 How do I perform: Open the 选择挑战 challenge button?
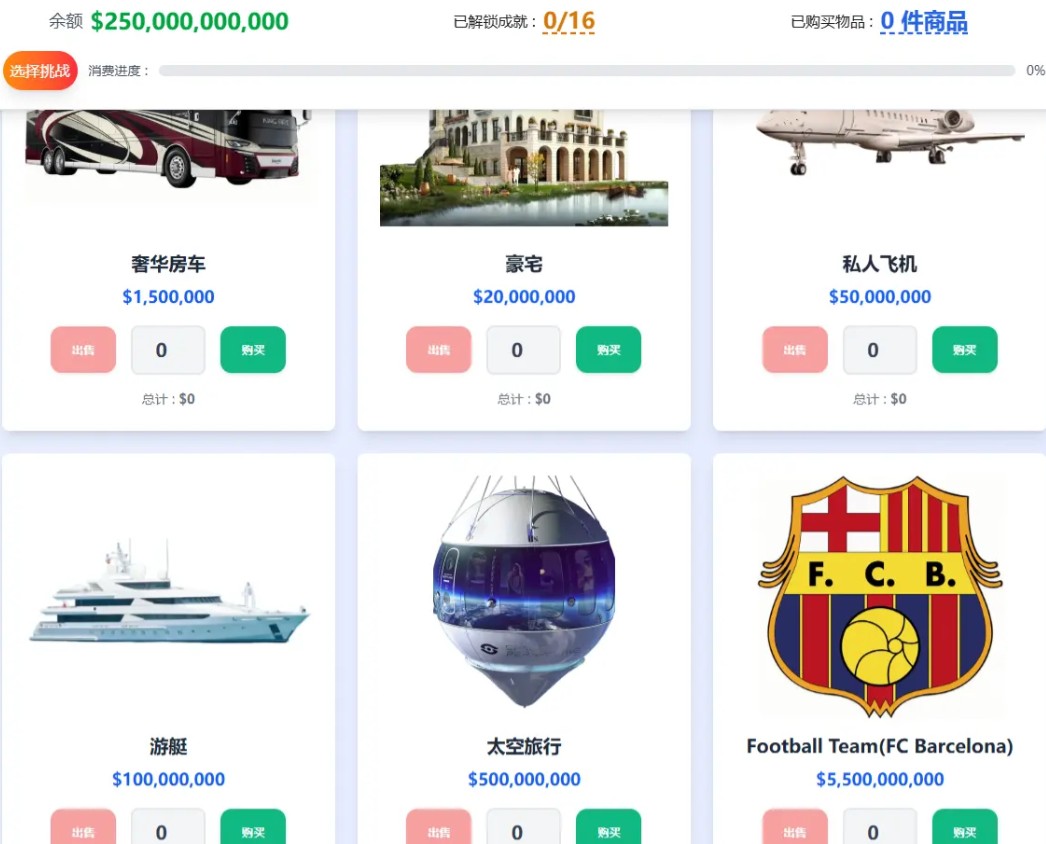pos(40,71)
